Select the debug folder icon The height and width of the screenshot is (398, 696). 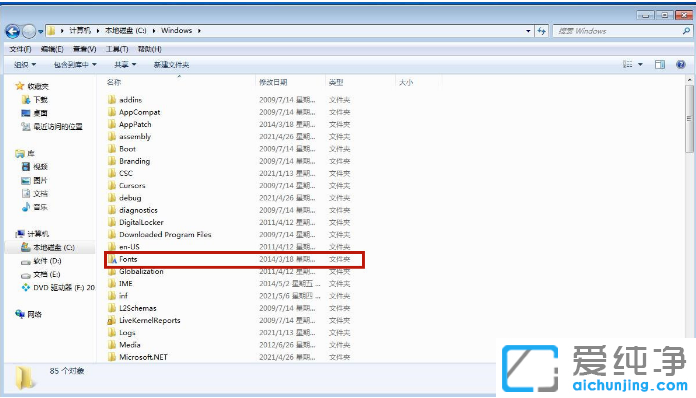tap(112, 198)
